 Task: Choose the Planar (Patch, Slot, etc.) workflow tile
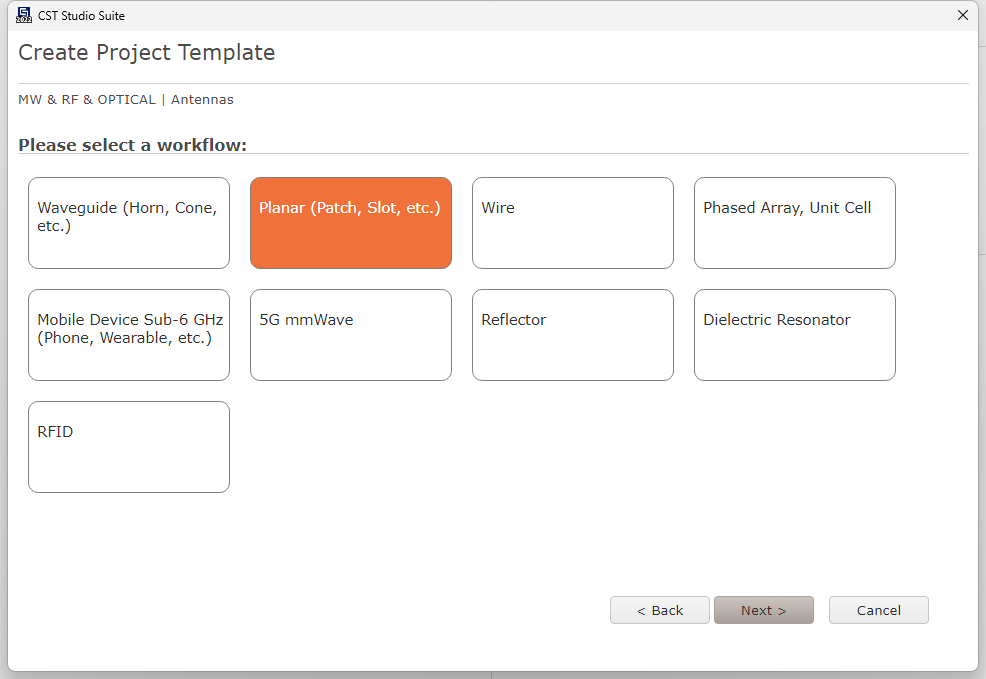[x=351, y=223]
